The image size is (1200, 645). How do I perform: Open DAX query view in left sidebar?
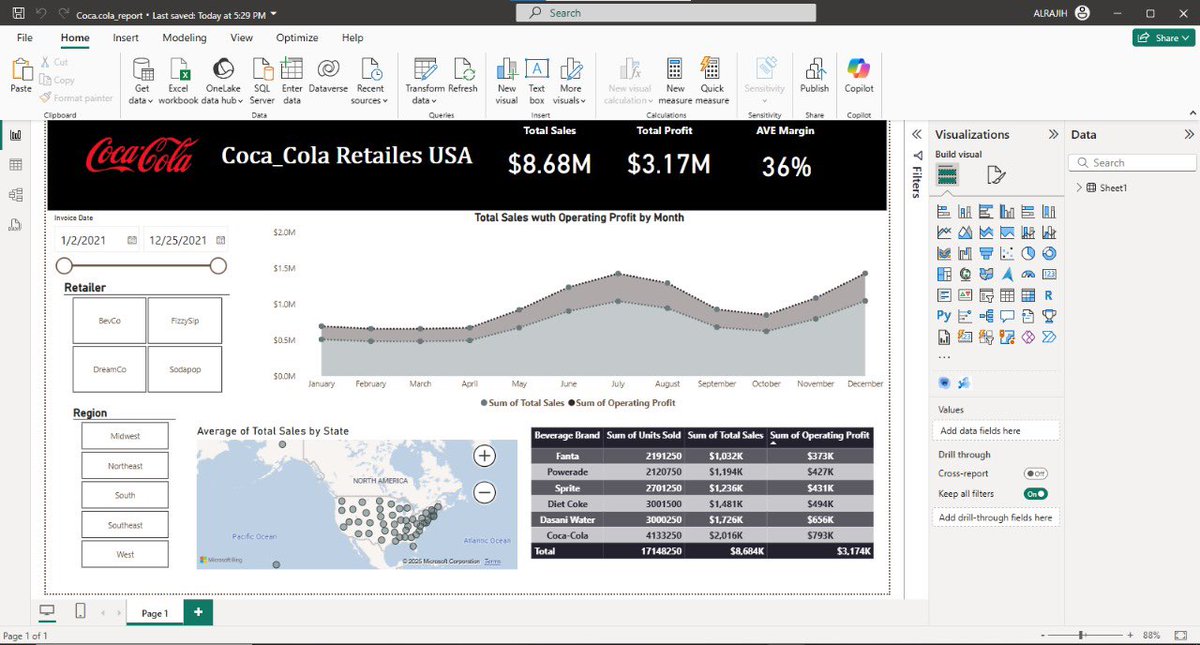tap(15, 225)
